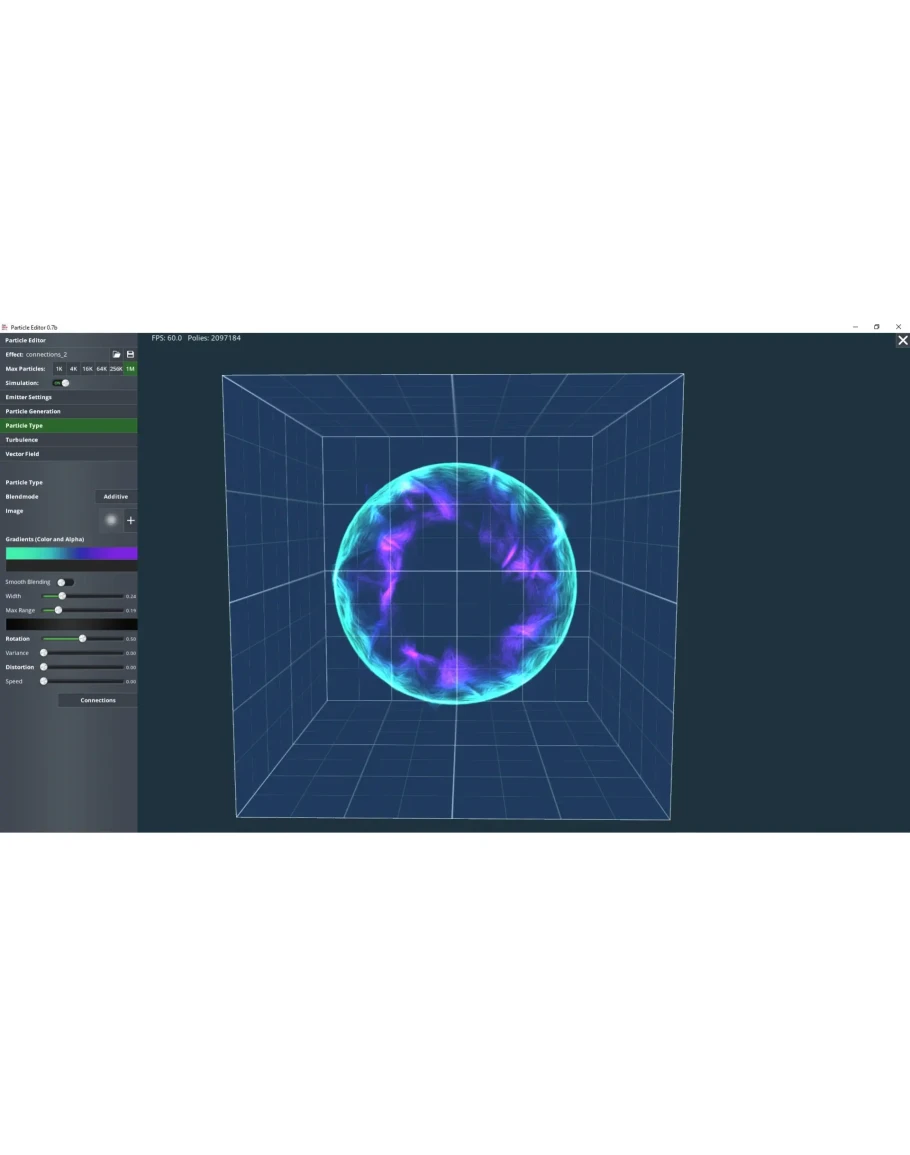Click the teal-to-purple color gradient bar

[71, 553]
